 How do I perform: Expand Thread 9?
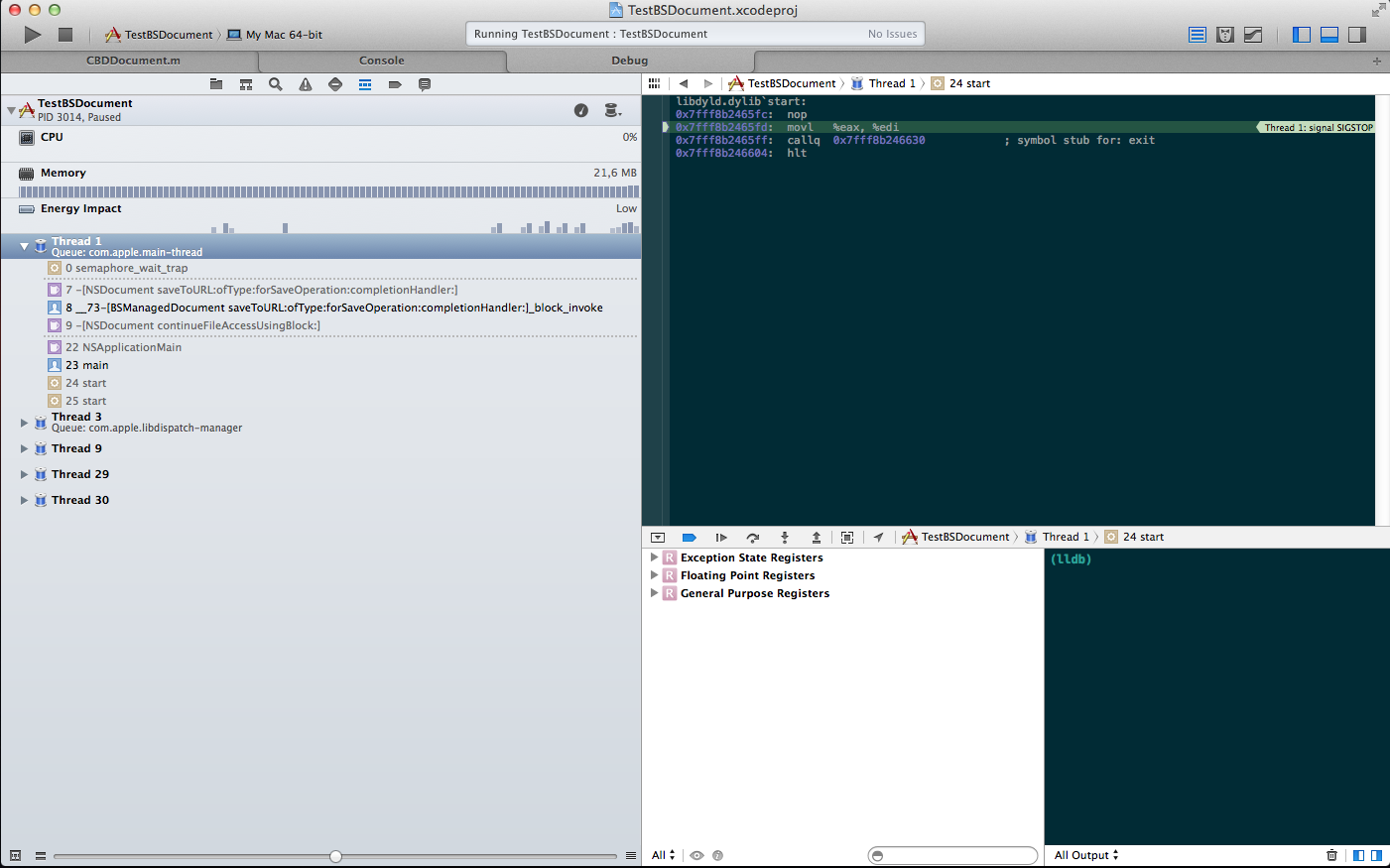25,448
